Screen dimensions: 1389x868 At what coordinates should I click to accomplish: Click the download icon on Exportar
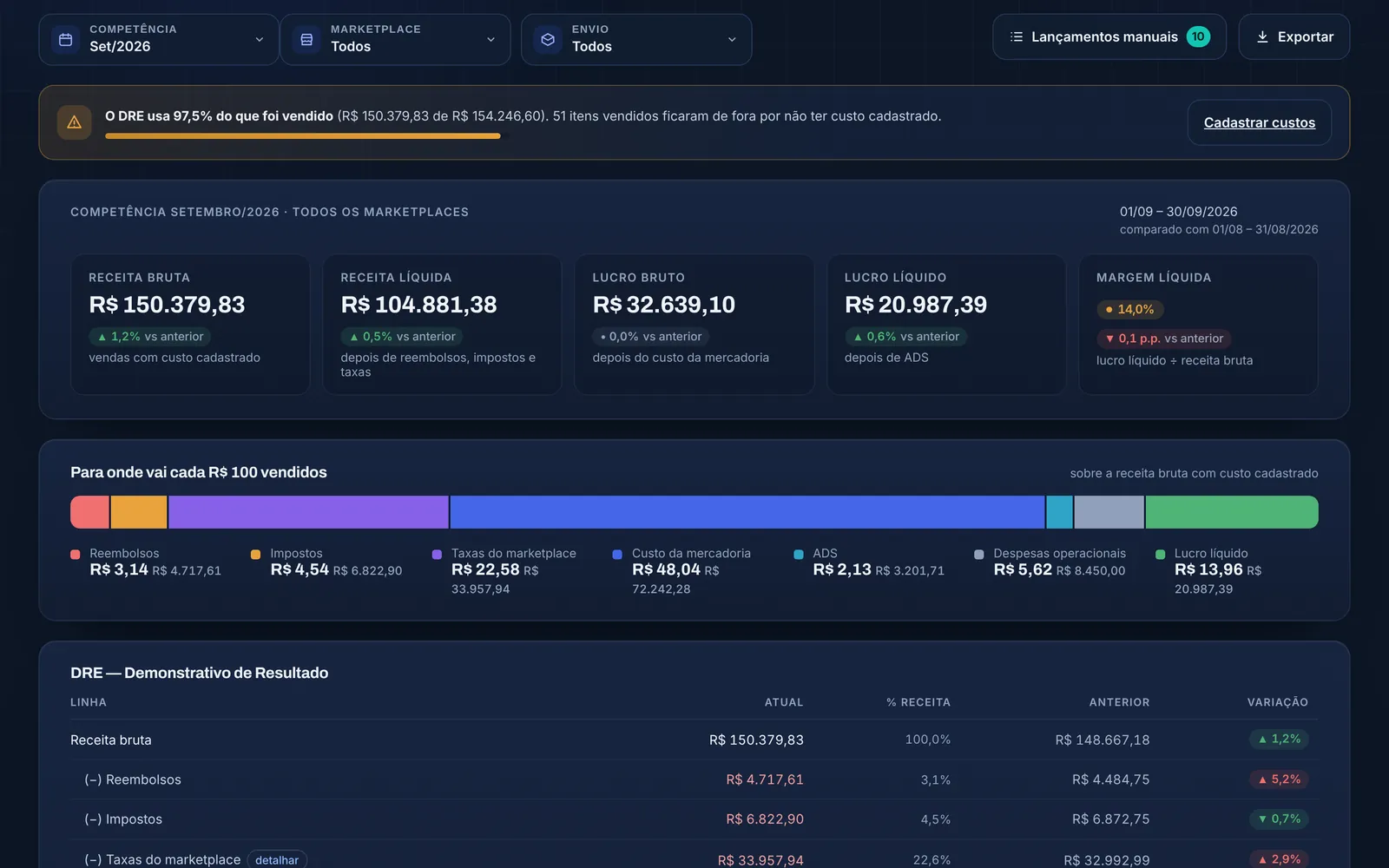coord(1262,36)
